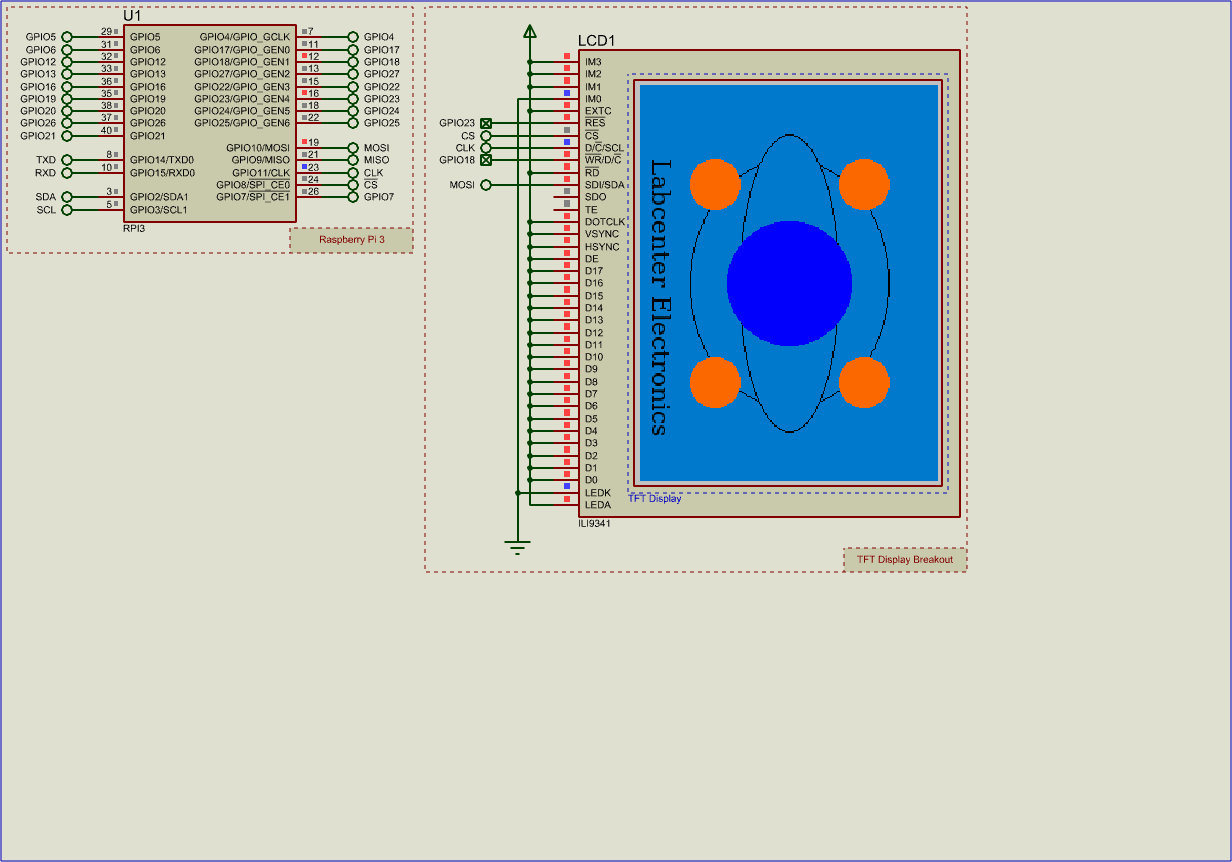Image resolution: width=1232 pixels, height=862 pixels.
Task: Select the LEDK pin of LCD1
Action: 596,492
